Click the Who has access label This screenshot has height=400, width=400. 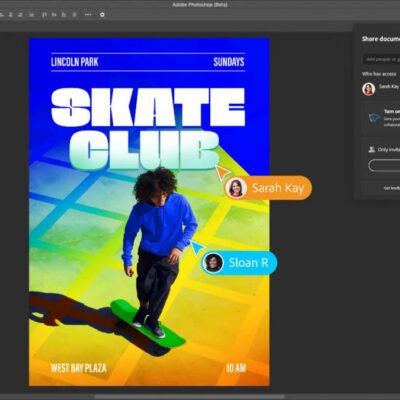click(379, 74)
